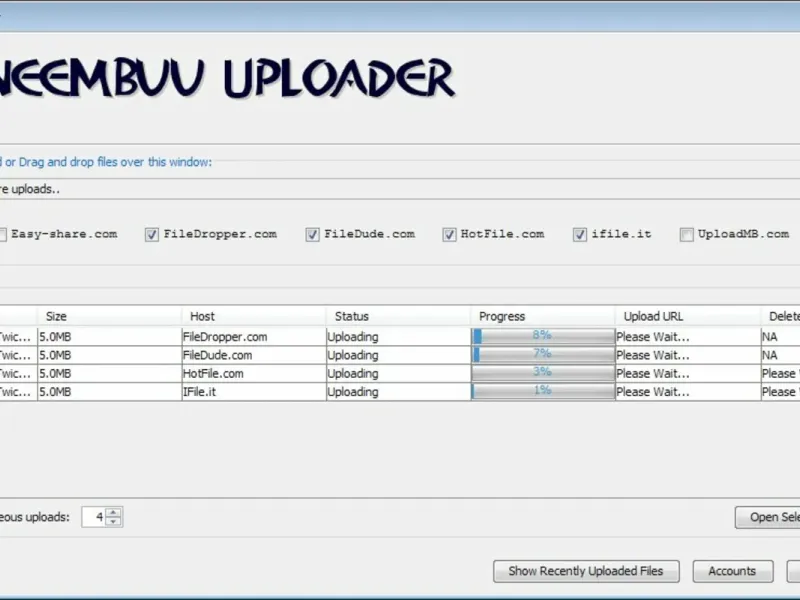Image resolution: width=800 pixels, height=600 pixels.
Task: Click the Status column header
Action: (398, 316)
